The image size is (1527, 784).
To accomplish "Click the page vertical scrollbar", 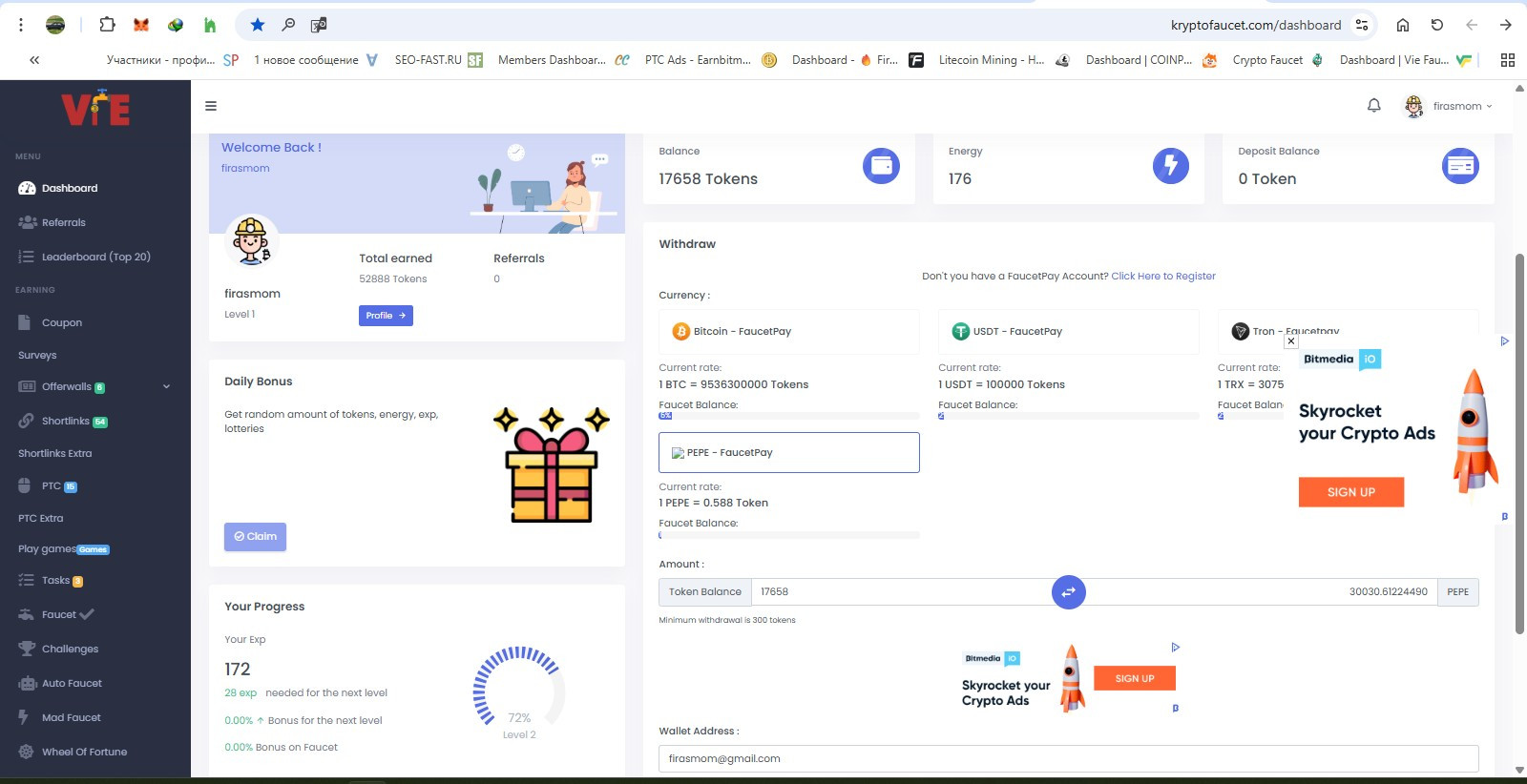I will pyautogui.click(x=1519, y=444).
